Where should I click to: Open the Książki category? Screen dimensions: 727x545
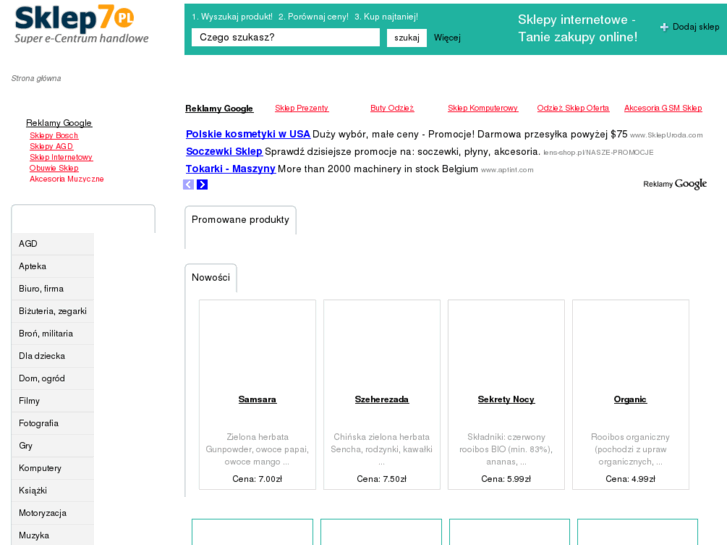(x=52, y=490)
